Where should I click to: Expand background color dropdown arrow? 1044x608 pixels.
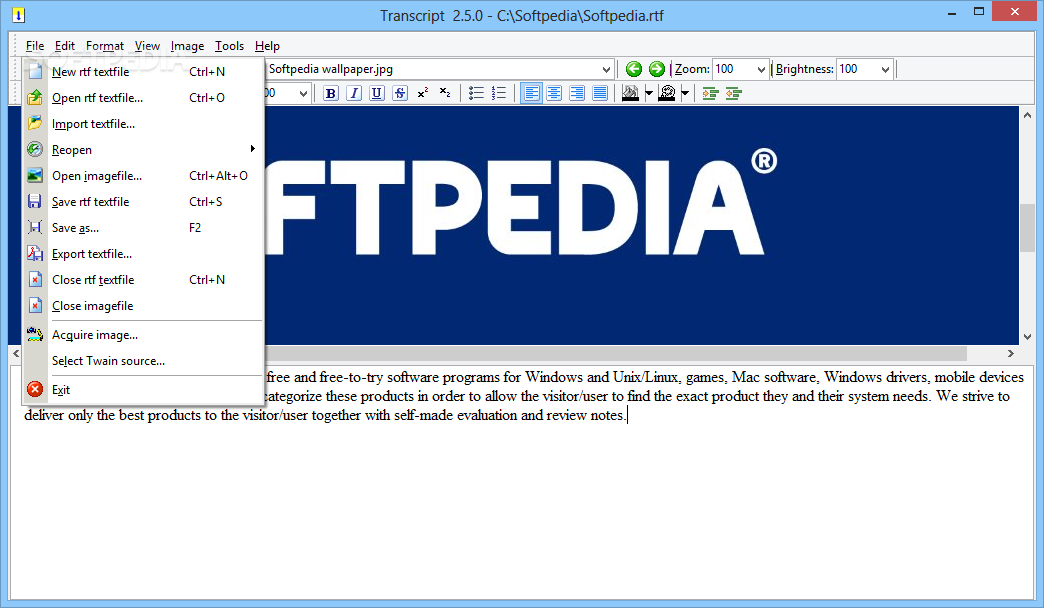click(685, 93)
